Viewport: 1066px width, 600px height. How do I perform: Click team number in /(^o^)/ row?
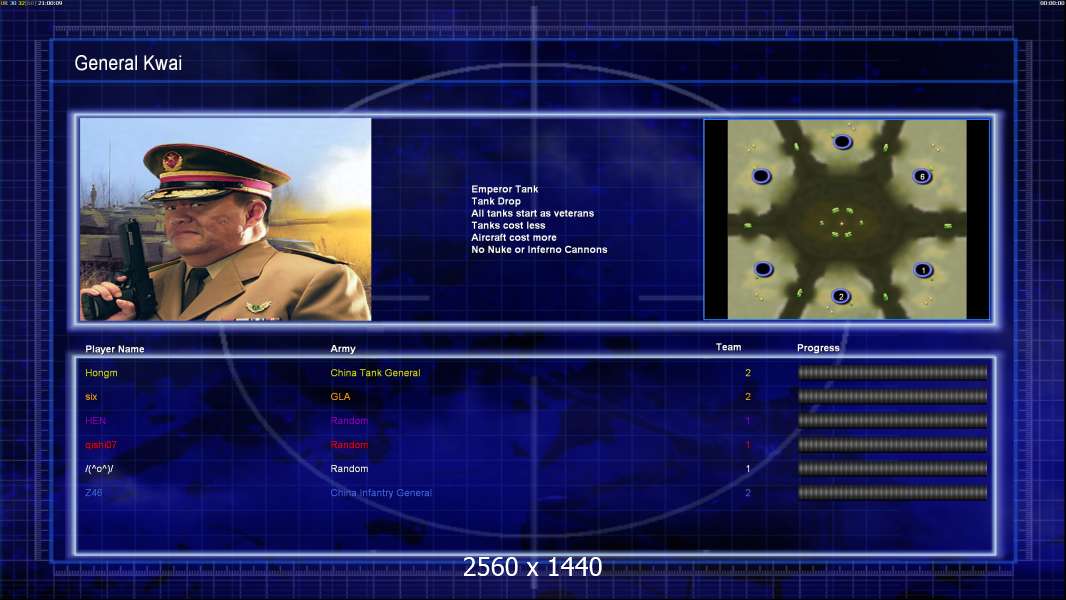[x=748, y=469]
